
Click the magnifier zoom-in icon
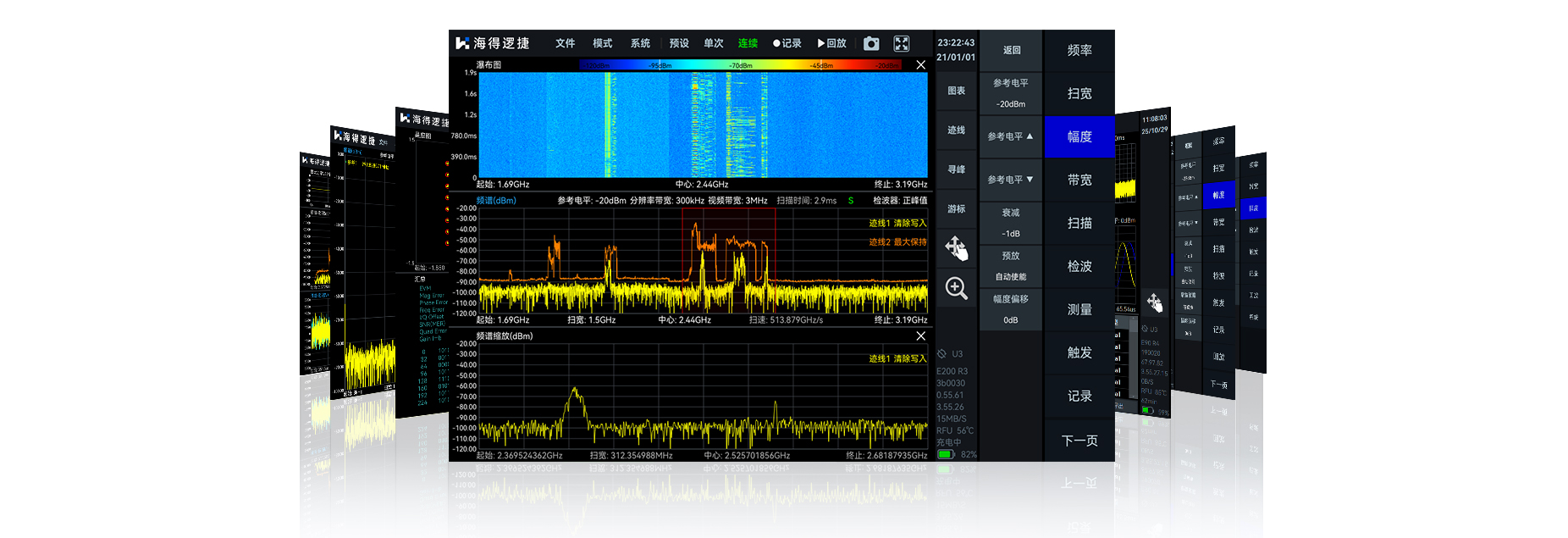(957, 288)
